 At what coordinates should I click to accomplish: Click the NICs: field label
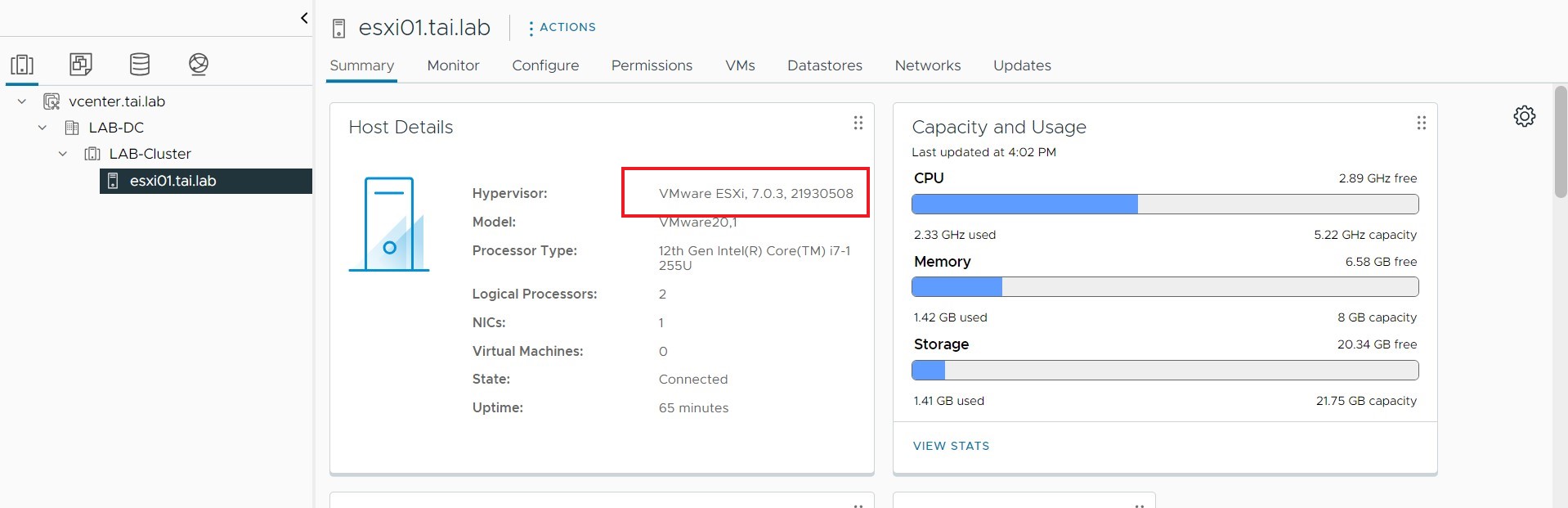coord(489,323)
